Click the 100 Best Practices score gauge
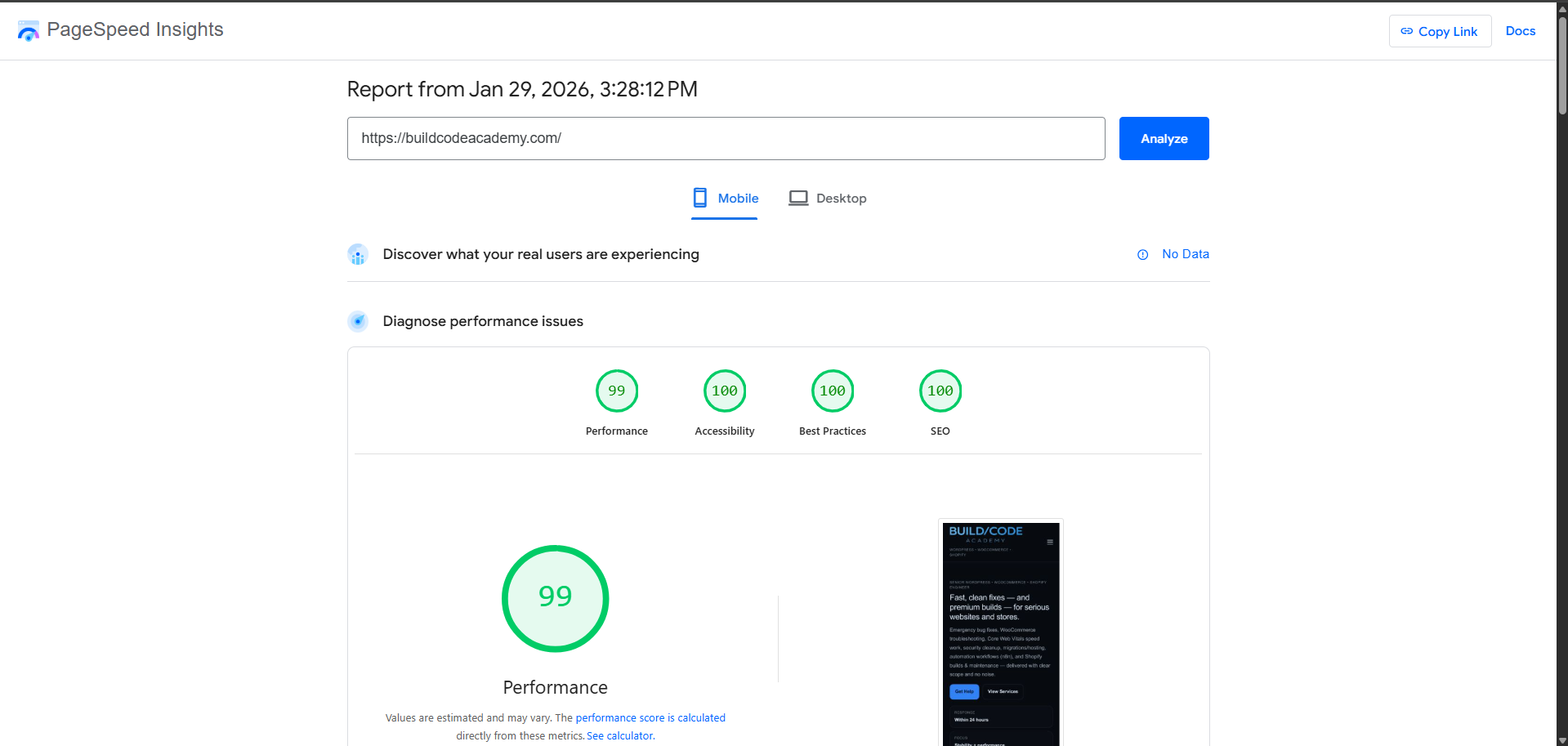This screenshot has height=746, width=1568. [832, 391]
